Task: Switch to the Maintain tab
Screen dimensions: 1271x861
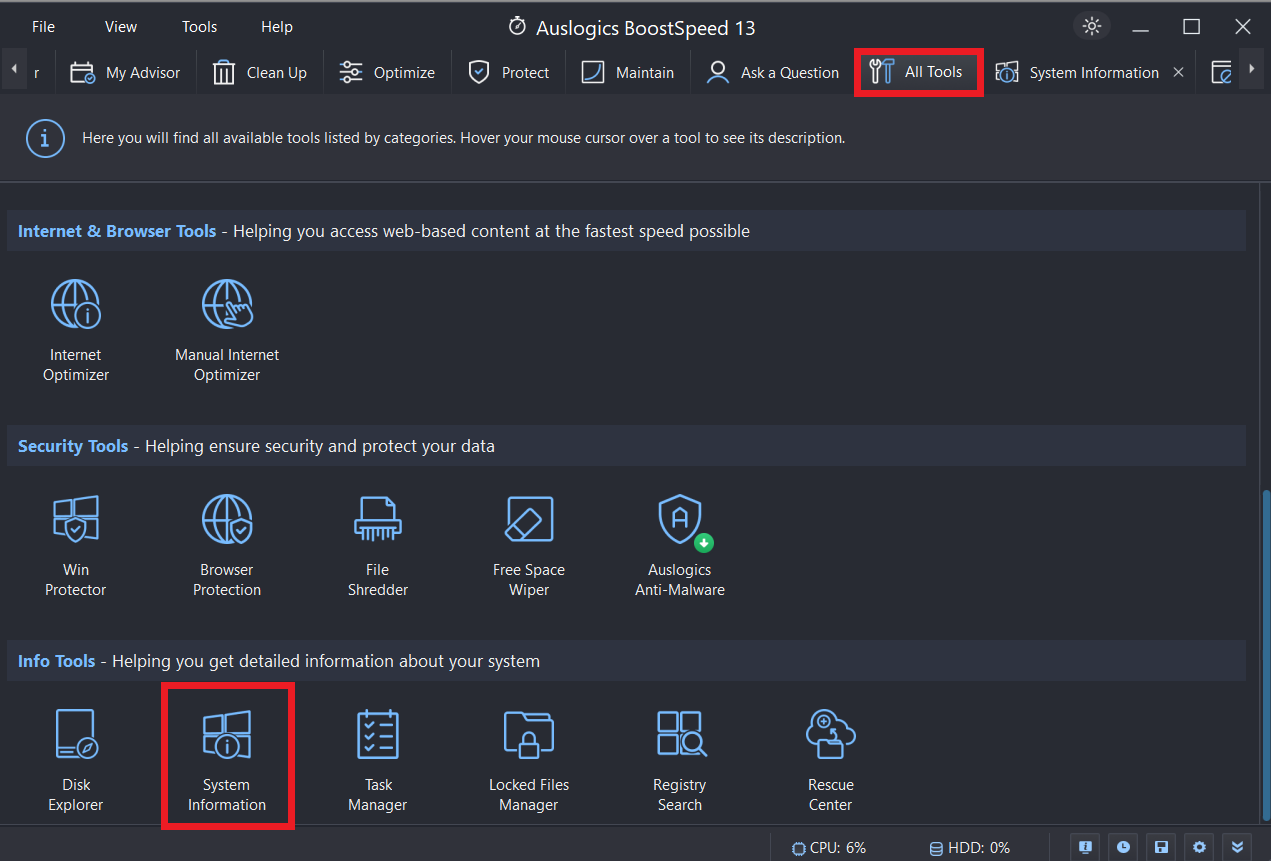Action: (x=627, y=72)
